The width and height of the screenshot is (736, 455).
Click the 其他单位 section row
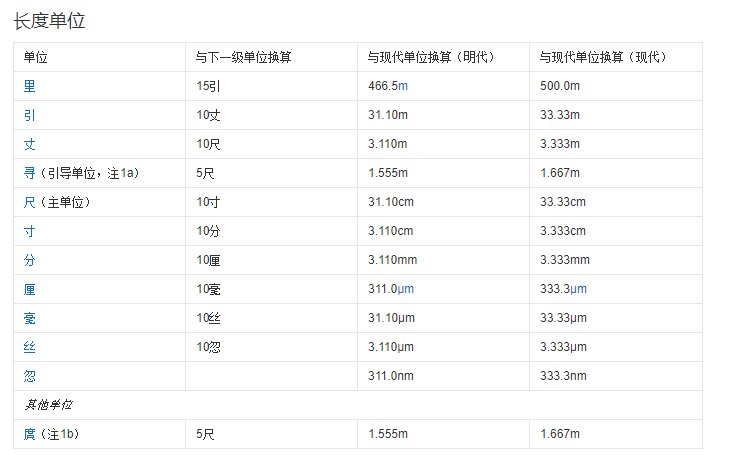pyautogui.click(x=358, y=405)
